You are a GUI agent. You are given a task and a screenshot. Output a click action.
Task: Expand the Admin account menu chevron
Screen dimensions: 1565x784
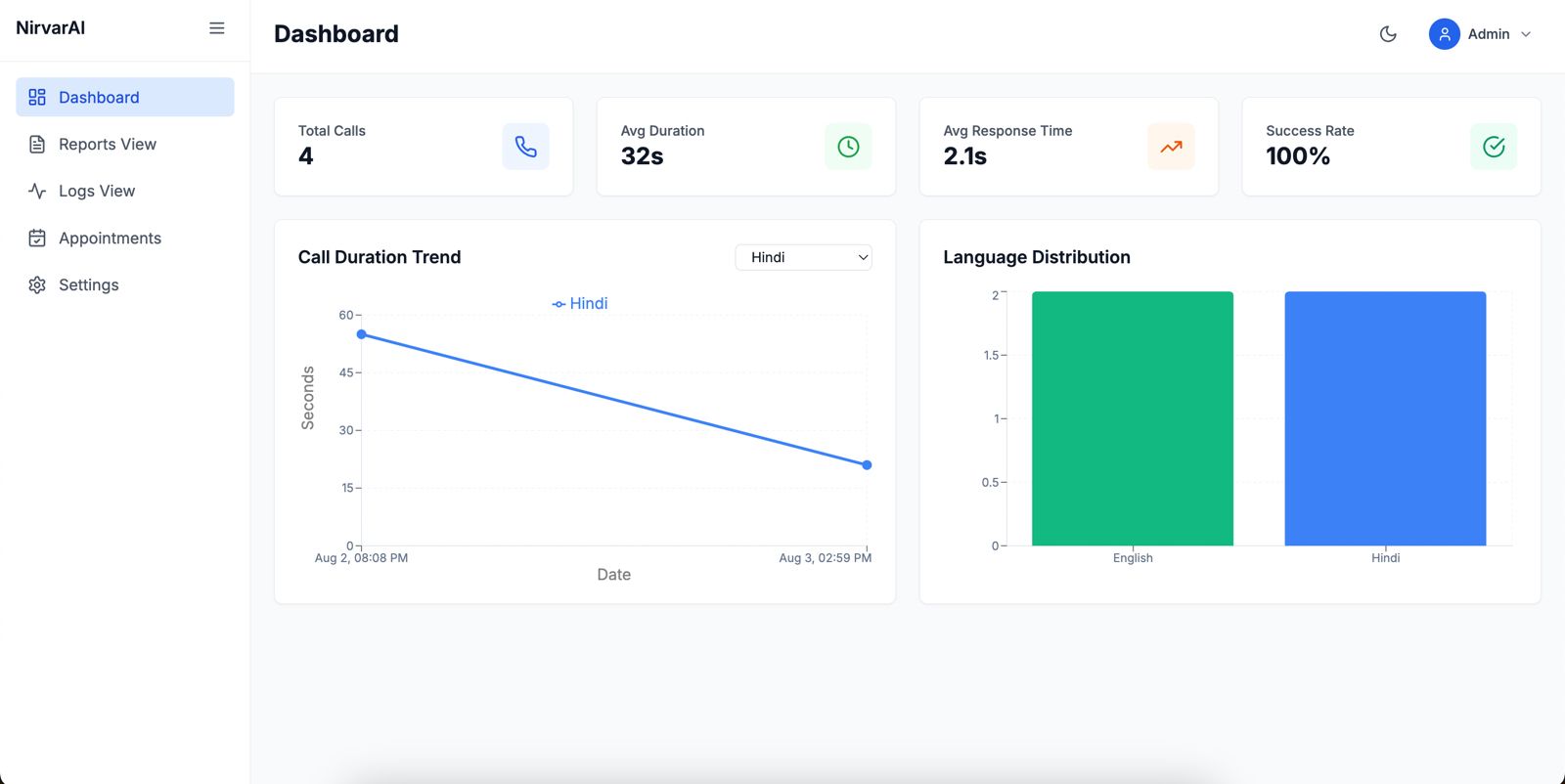tap(1526, 34)
